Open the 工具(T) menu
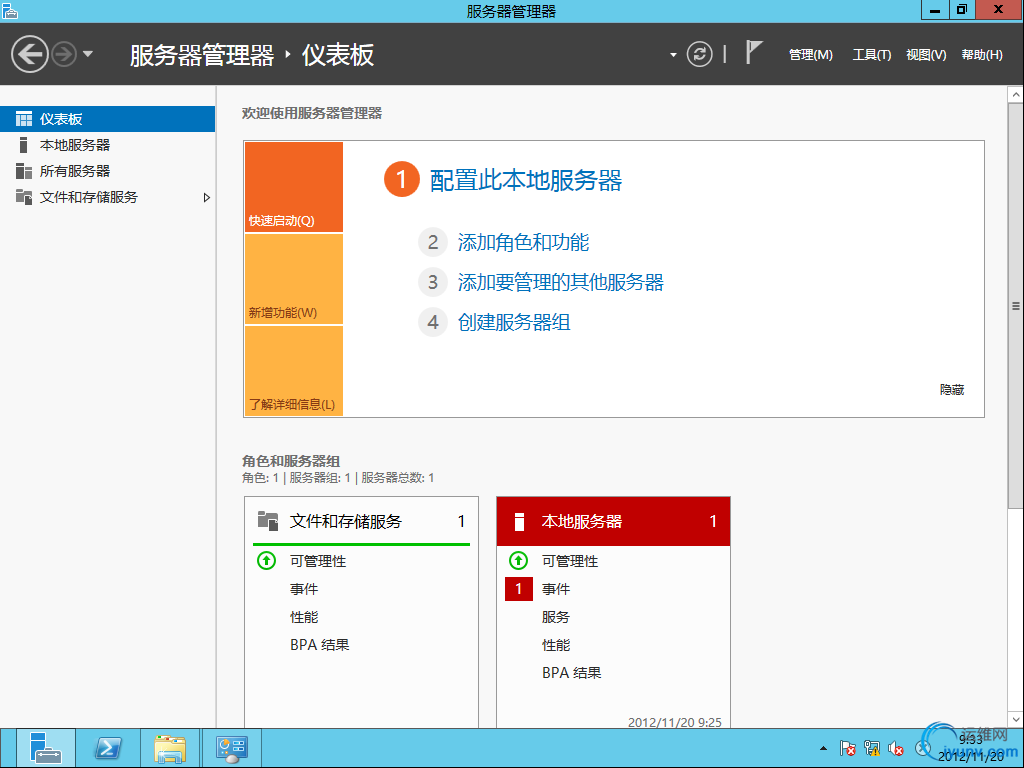 click(x=872, y=55)
